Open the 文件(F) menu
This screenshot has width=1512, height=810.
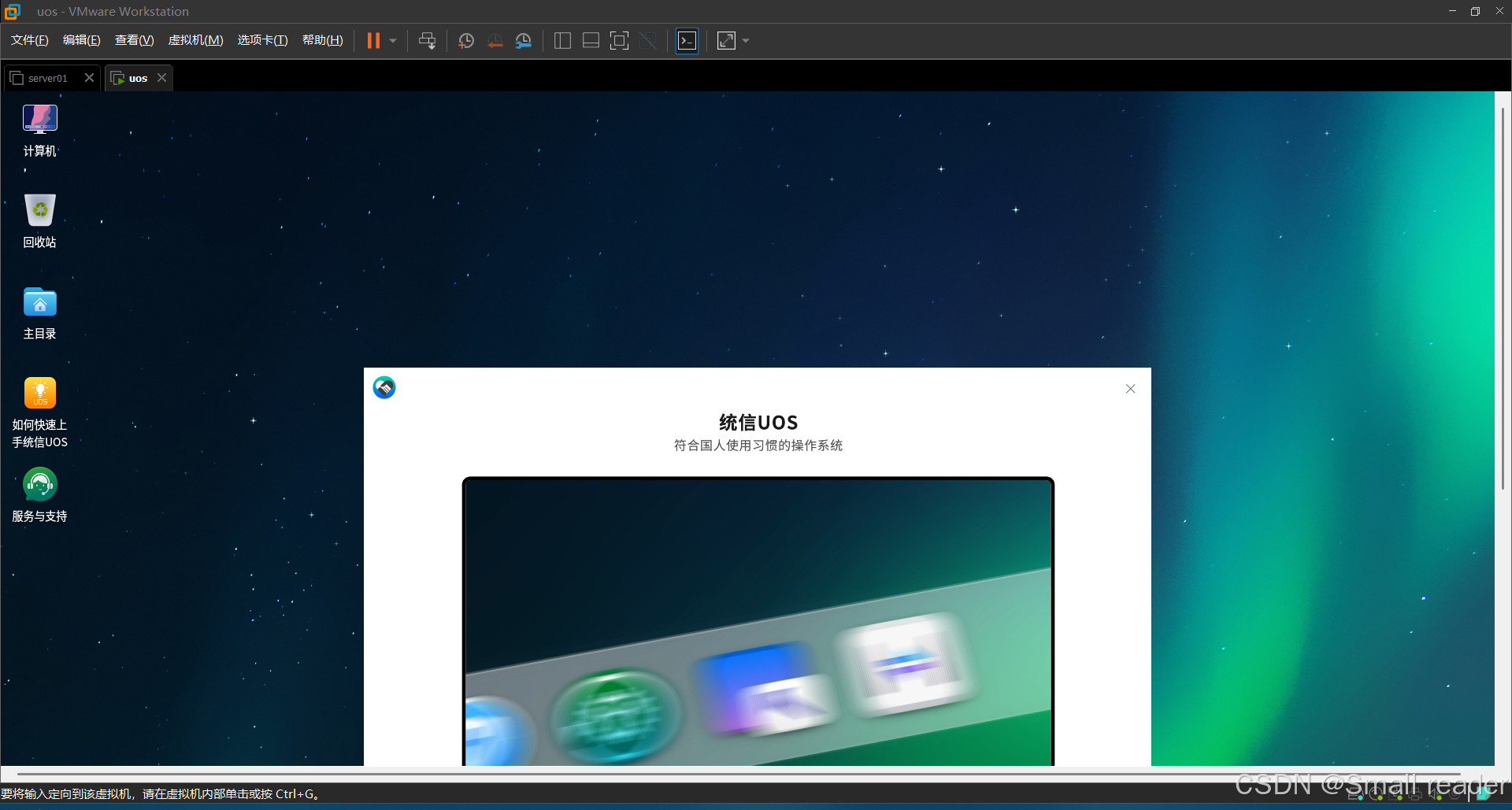30,40
